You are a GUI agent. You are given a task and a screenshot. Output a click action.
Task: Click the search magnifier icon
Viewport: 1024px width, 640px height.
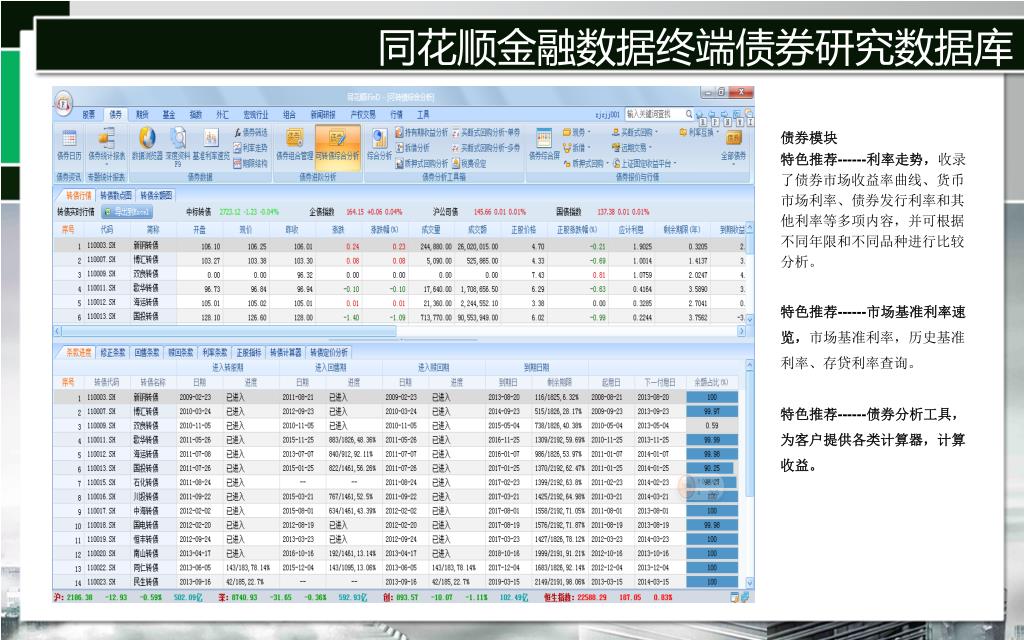click(688, 114)
